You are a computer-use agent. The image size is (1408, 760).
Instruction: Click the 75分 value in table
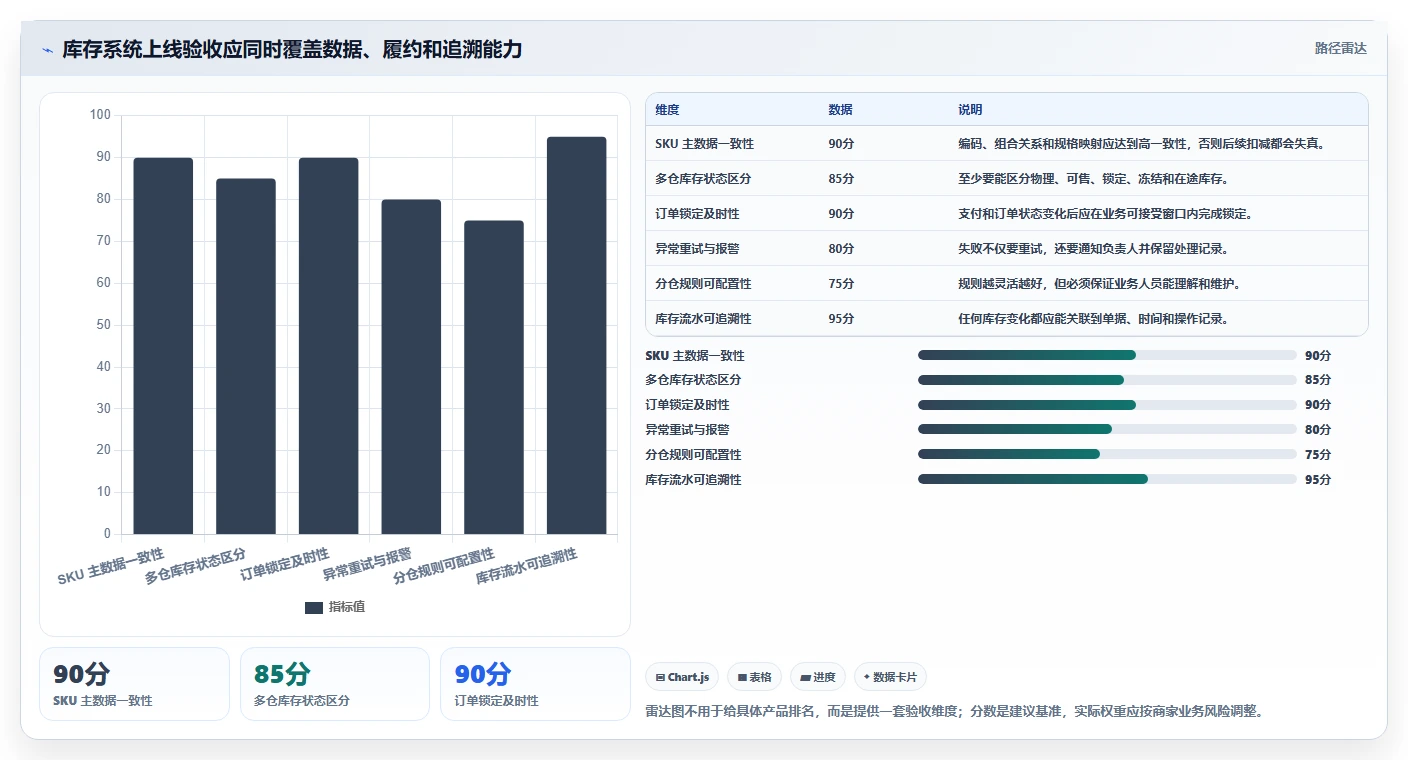tap(841, 284)
